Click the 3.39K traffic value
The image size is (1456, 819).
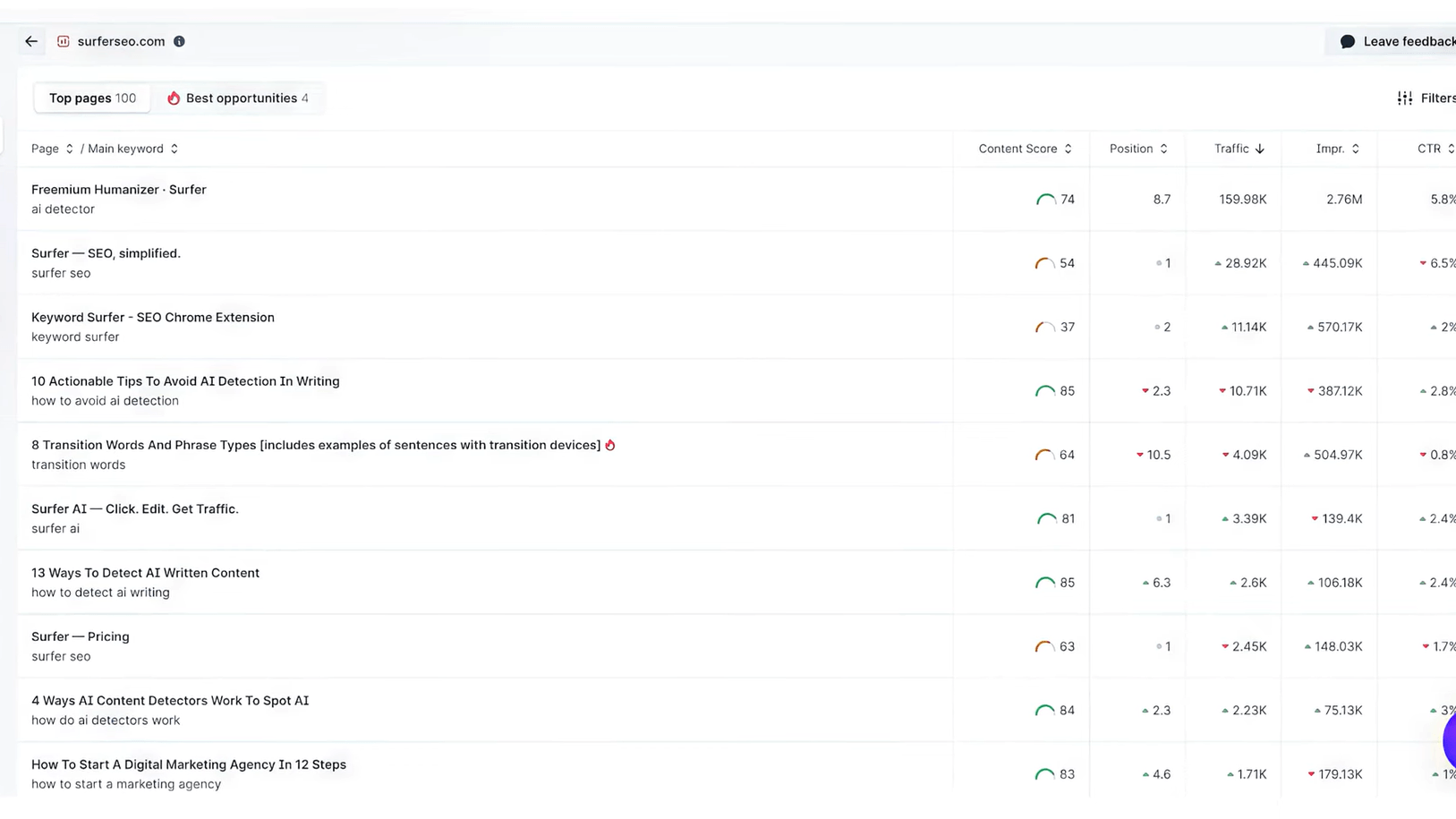pos(1249,519)
